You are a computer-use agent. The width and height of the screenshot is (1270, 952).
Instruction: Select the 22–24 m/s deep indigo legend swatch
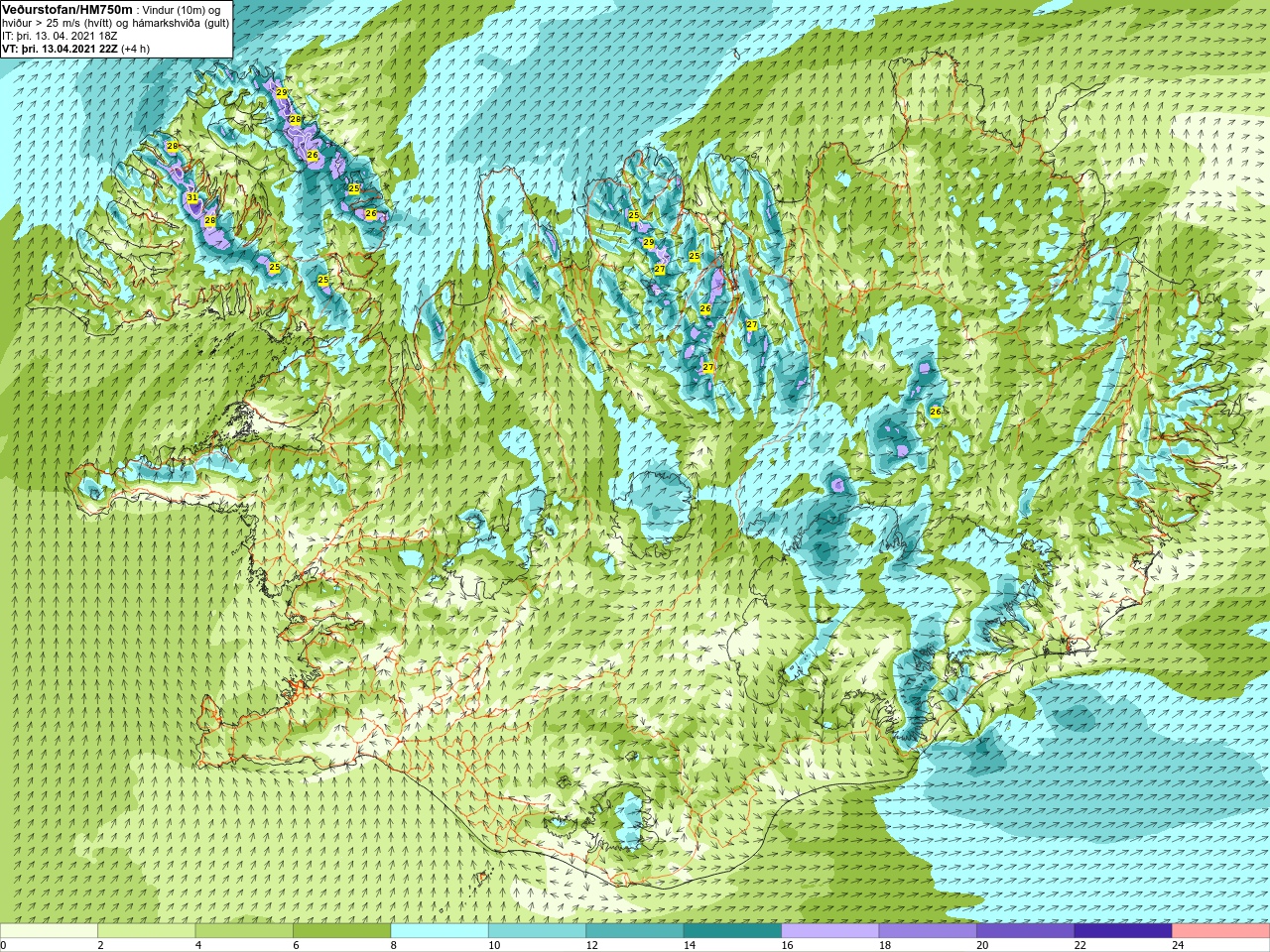tap(1123, 931)
